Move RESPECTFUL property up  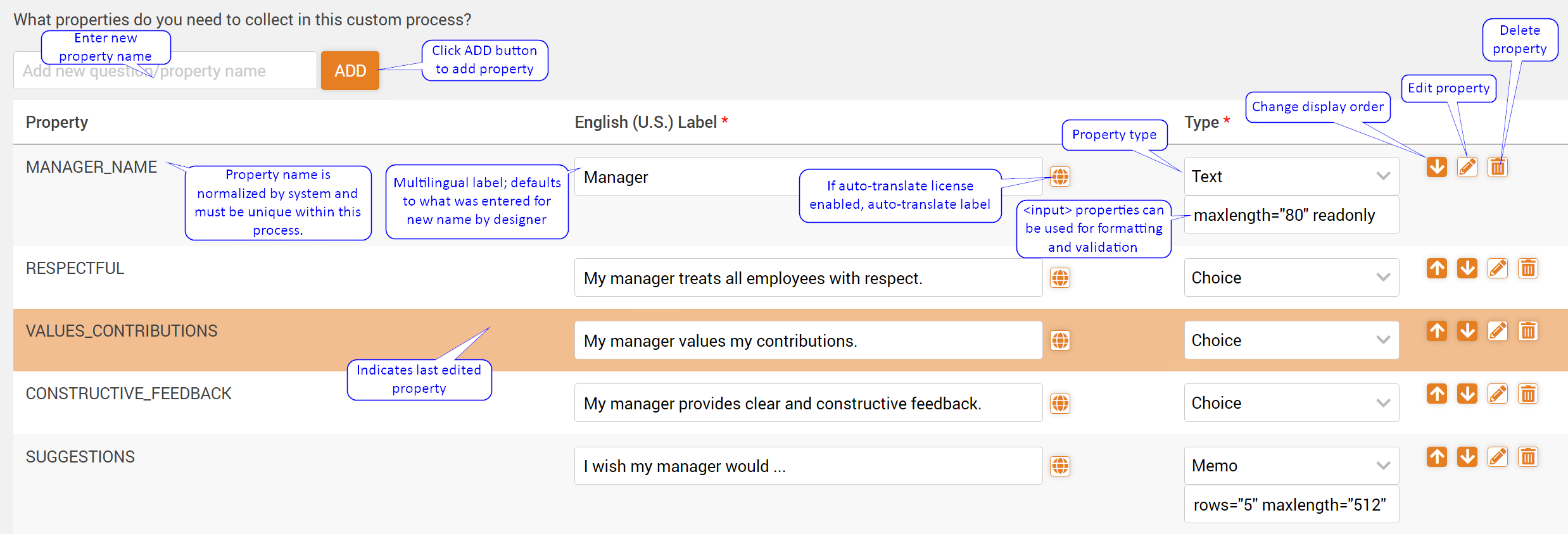[1436, 268]
